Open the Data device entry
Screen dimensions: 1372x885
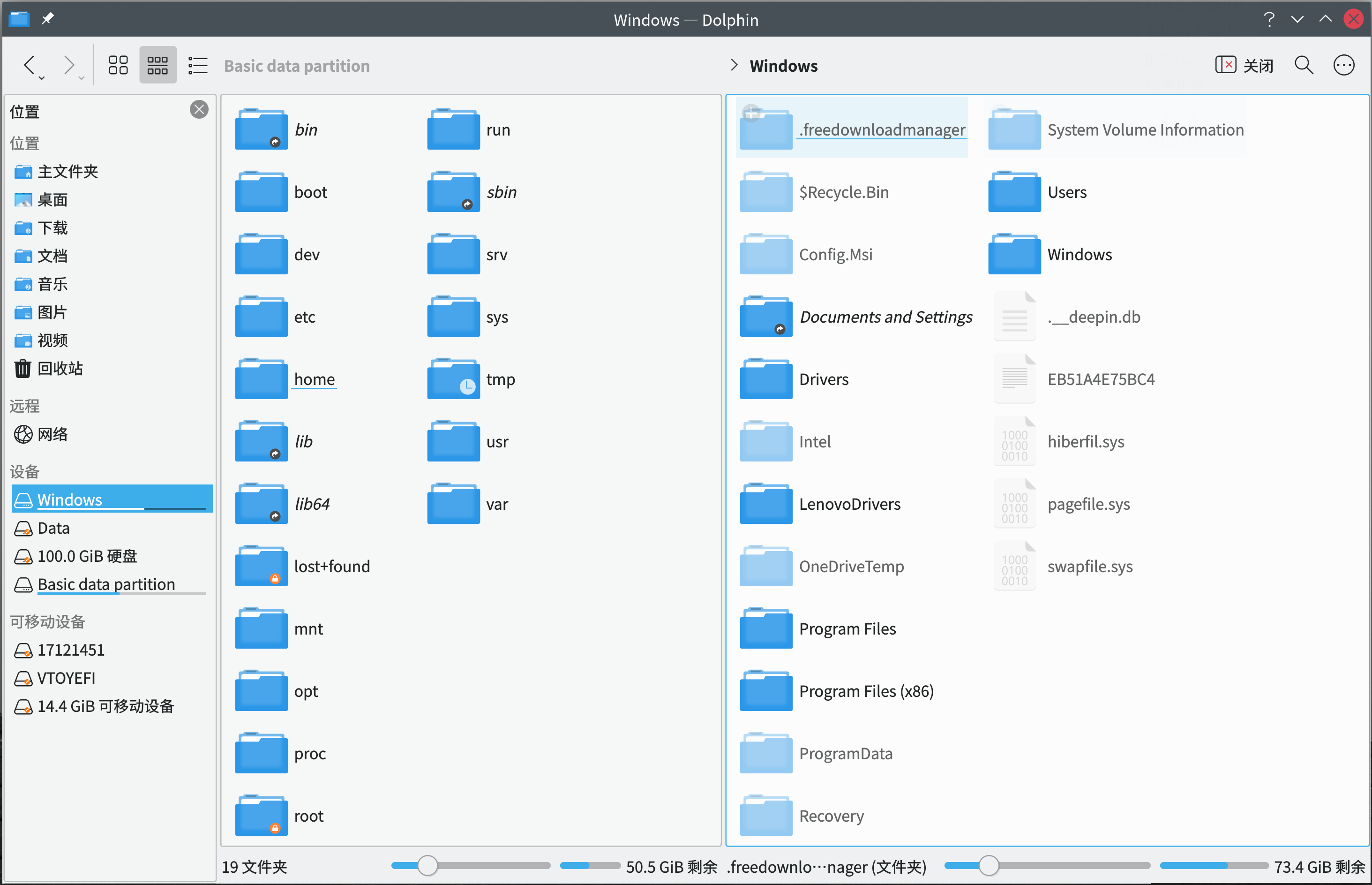pos(53,528)
